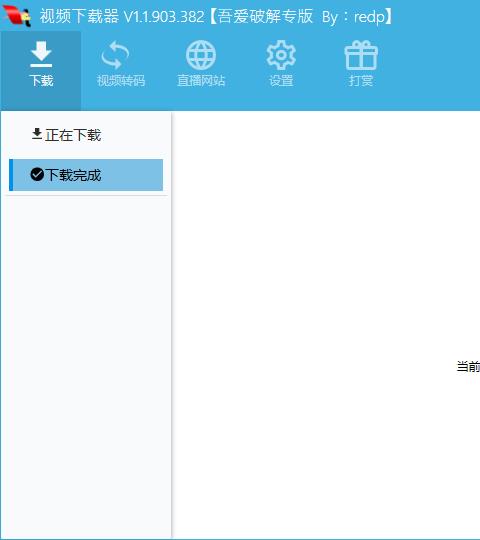Click the gift box 打赏 icon
This screenshot has width=480, height=540.
click(361, 55)
